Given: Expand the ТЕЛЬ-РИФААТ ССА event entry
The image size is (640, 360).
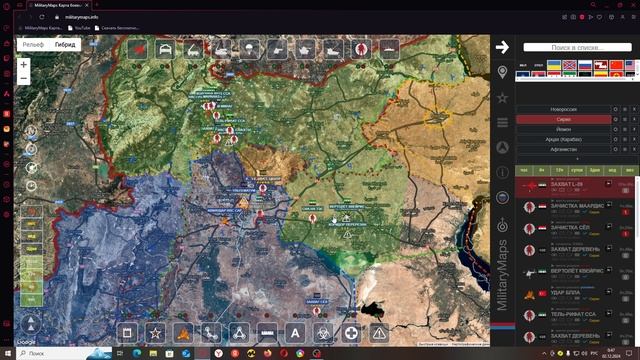Looking at the screenshot, I should [x=608, y=313].
